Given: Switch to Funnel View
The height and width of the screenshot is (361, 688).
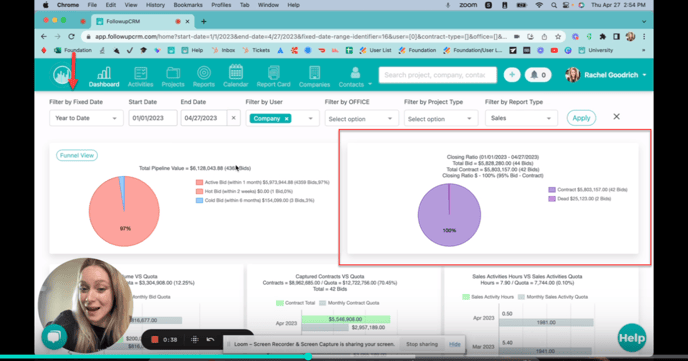Looking at the screenshot, I should point(77,155).
